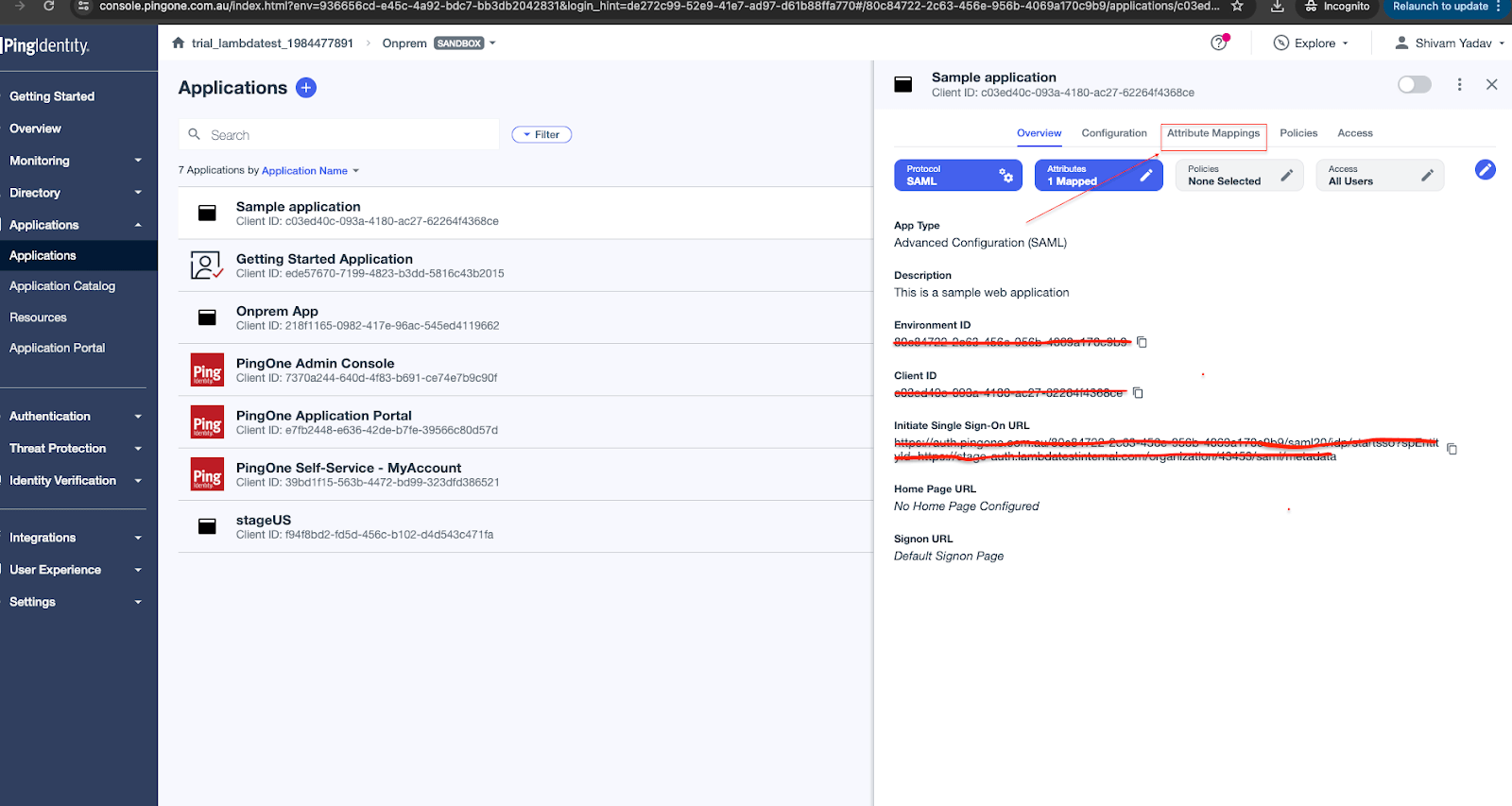Image resolution: width=1512 pixels, height=806 pixels.
Task: Open the Shivam Yadav account dropdown
Action: [x=1502, y=43]
